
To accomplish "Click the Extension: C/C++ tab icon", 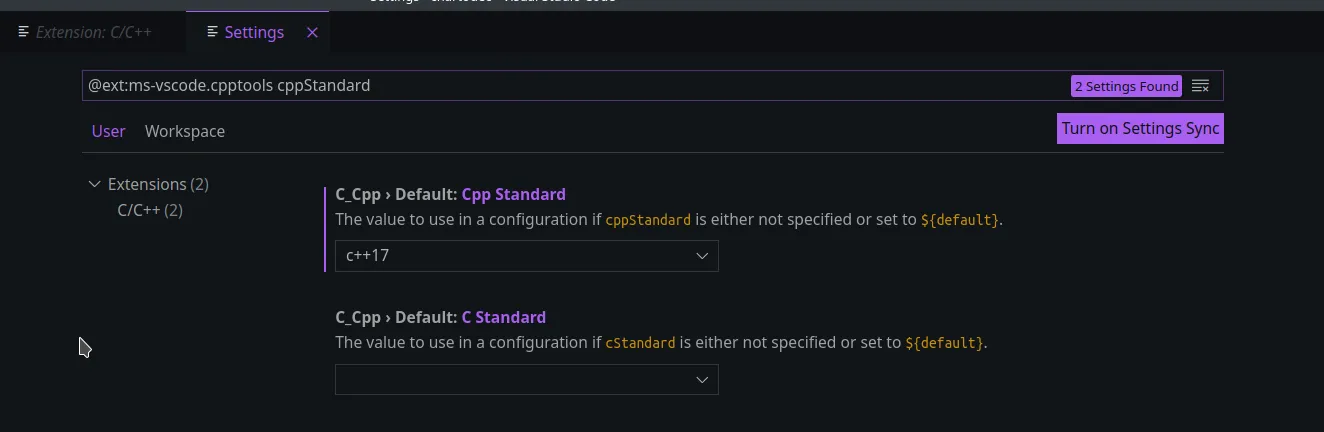I will click(x=24, y=32).
